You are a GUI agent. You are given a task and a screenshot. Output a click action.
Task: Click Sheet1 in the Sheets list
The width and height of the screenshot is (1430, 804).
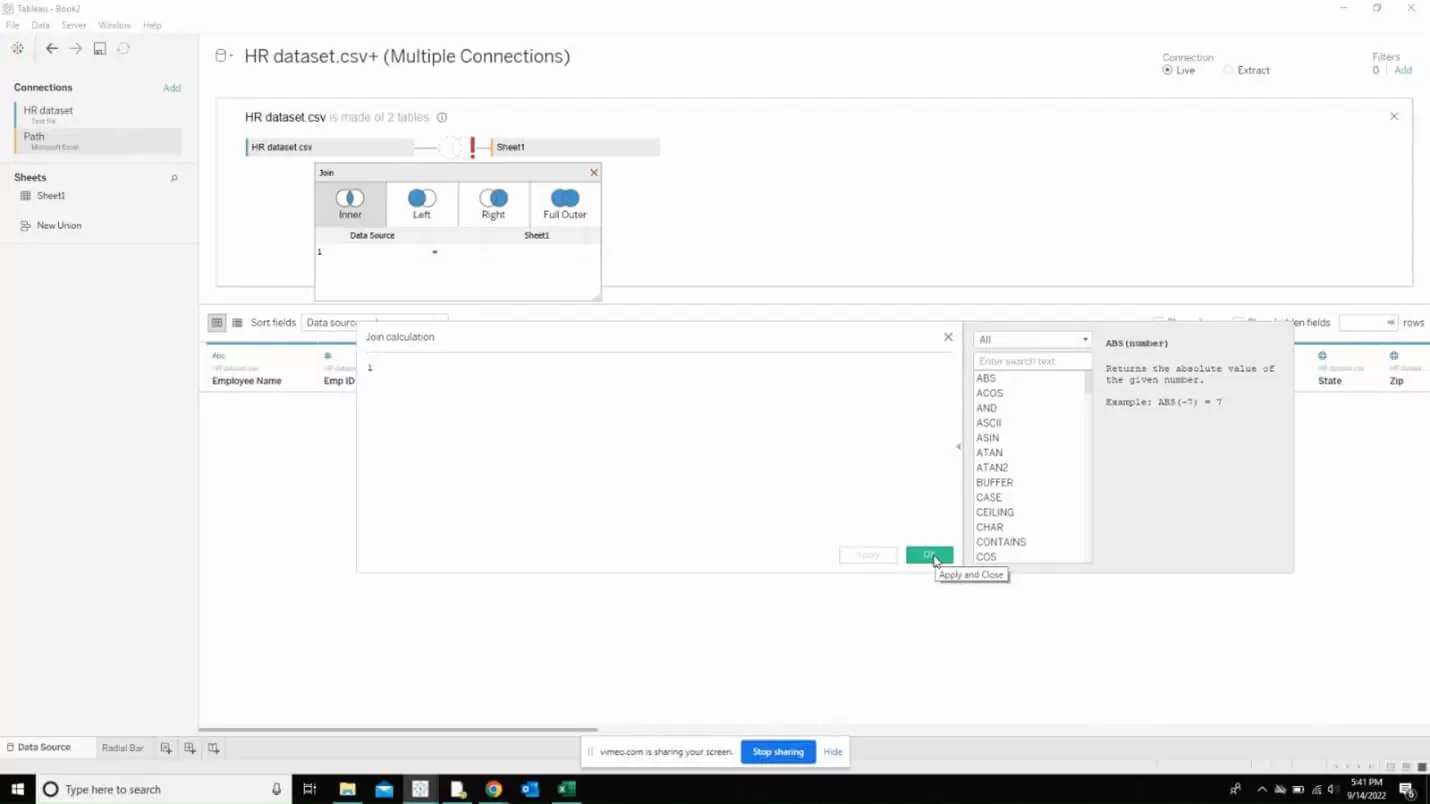tap(51, 196)
